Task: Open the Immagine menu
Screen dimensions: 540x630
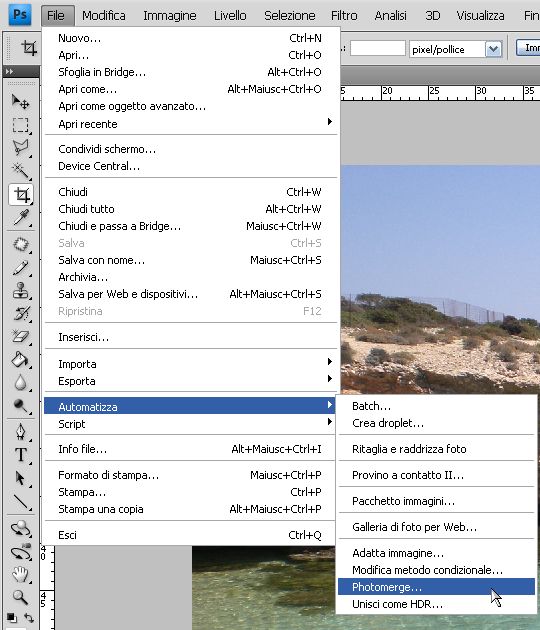Action: click(x=170, y=16)
